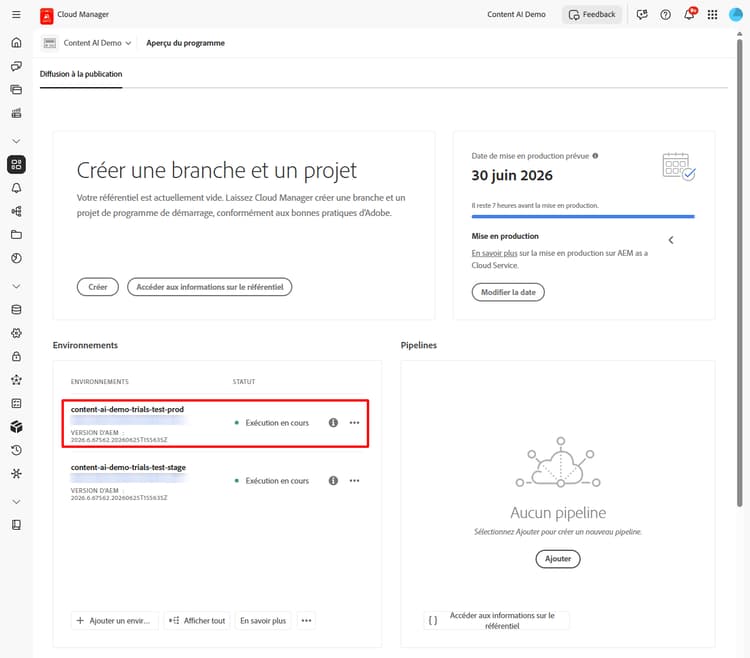This screenshot has width=750, height=658.
Task: Click the bell icon in the left sidebar
Action: (x=16, y=188)
